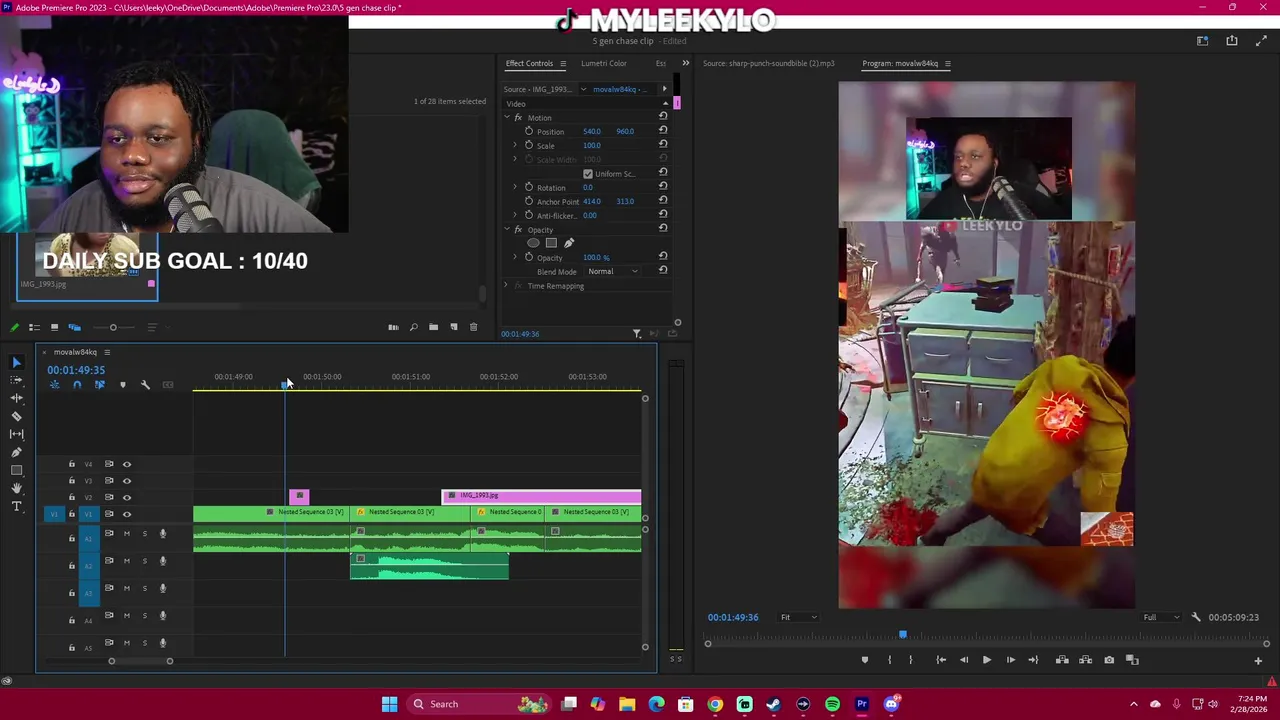Switch Project panel to list view
This screenshot has height=720, width=1280.
(x=34, y=327)
